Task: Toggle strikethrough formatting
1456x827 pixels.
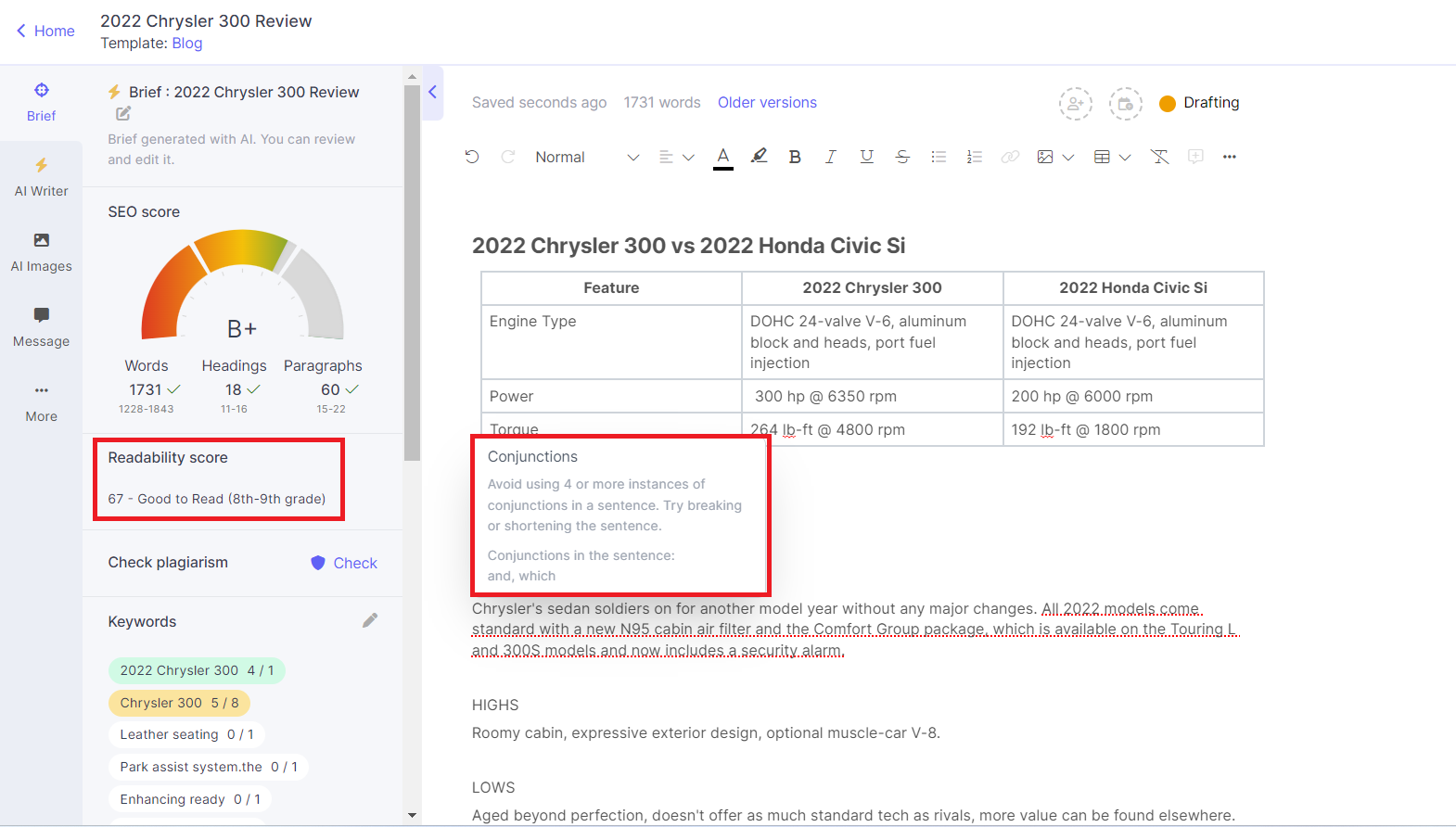Action: click(x=902, y=157)
